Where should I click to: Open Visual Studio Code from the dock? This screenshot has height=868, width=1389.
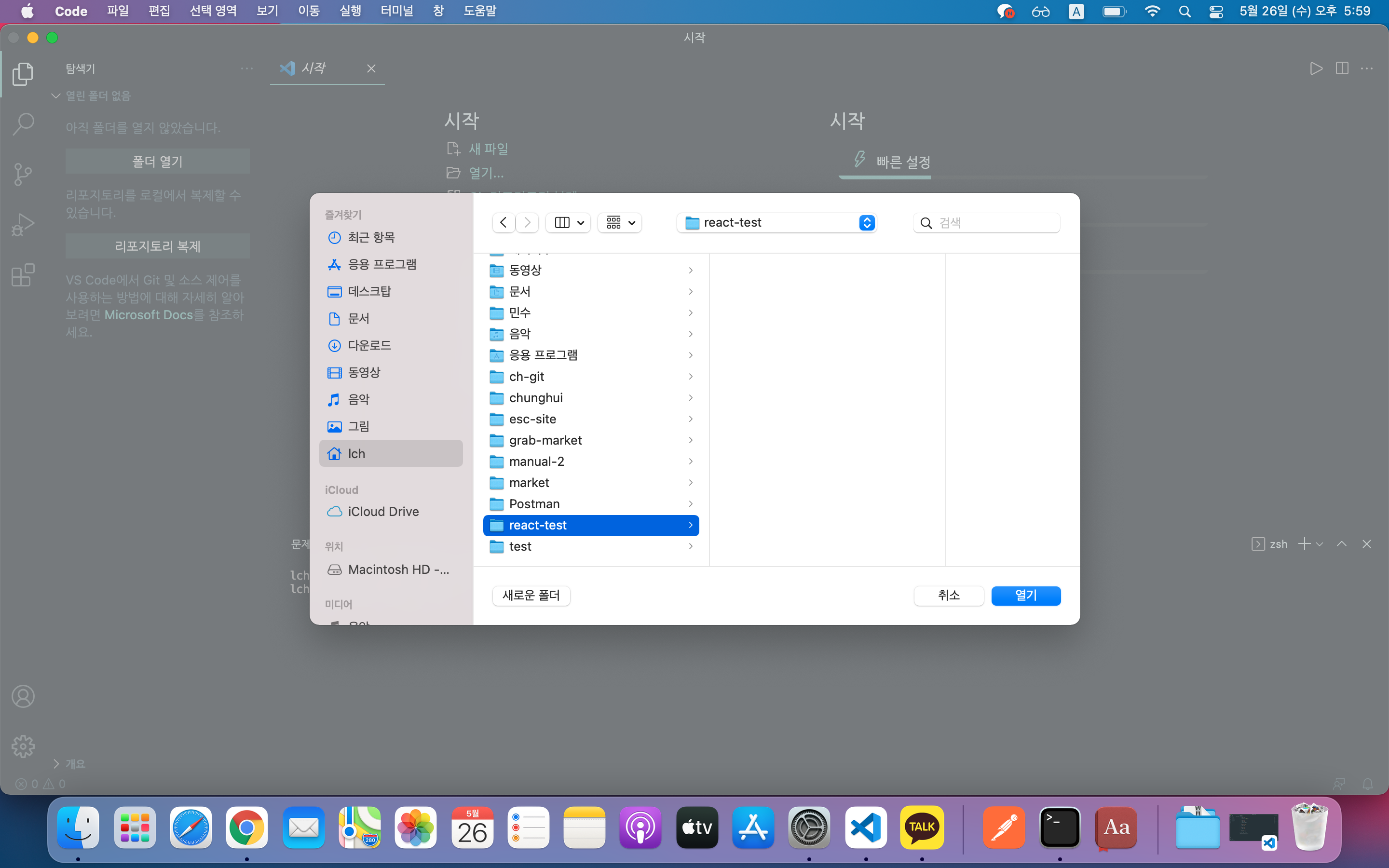pos(866,827)
